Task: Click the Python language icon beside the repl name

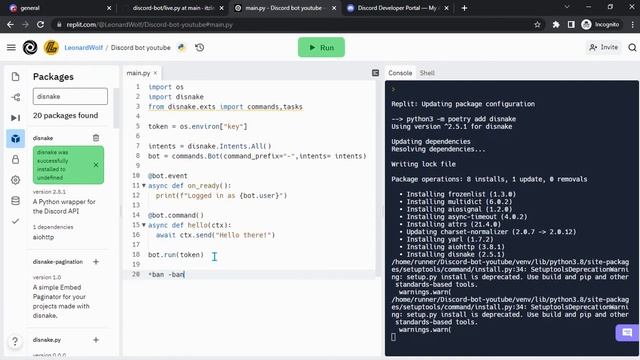Action: pos(182,48)
